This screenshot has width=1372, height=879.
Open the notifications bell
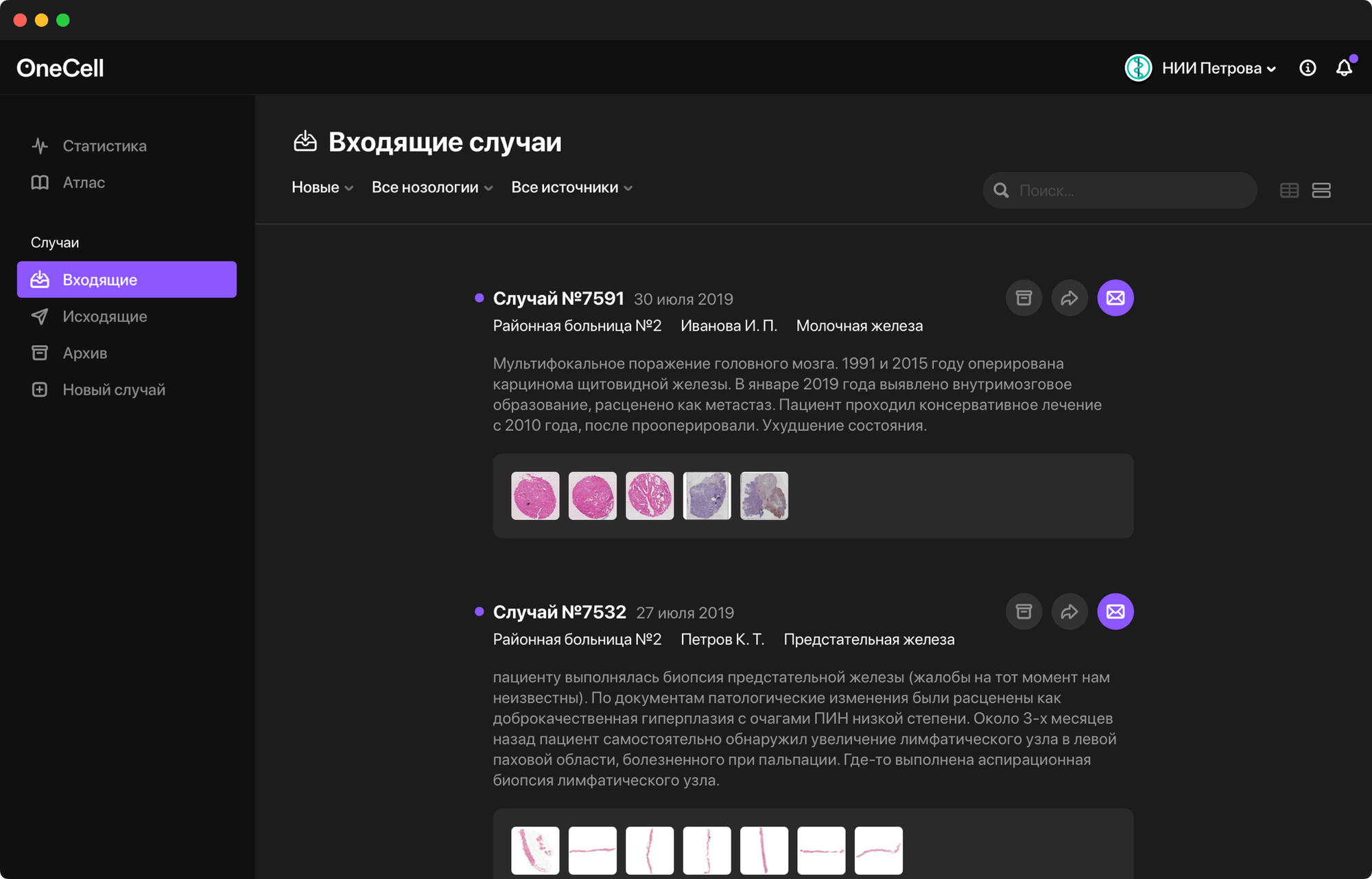click(x=1344, y=68)
